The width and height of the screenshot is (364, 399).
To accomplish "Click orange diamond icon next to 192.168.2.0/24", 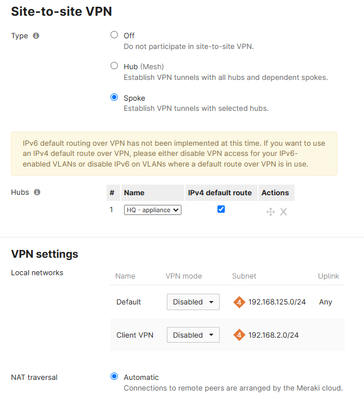I will 239,335.
